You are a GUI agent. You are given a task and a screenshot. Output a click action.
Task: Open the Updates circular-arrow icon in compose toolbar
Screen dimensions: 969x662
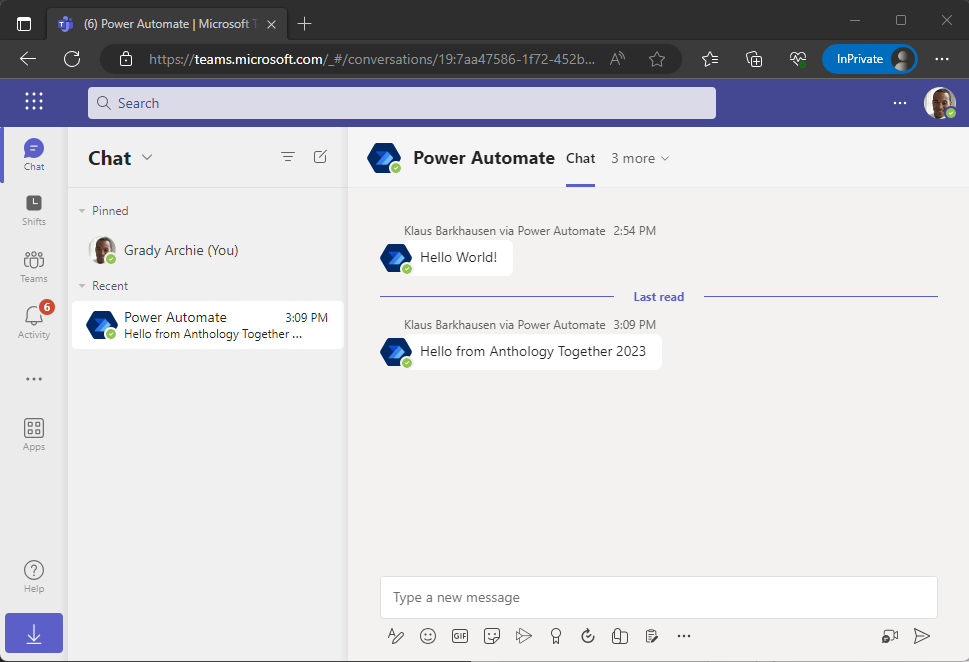click(588, 636)
